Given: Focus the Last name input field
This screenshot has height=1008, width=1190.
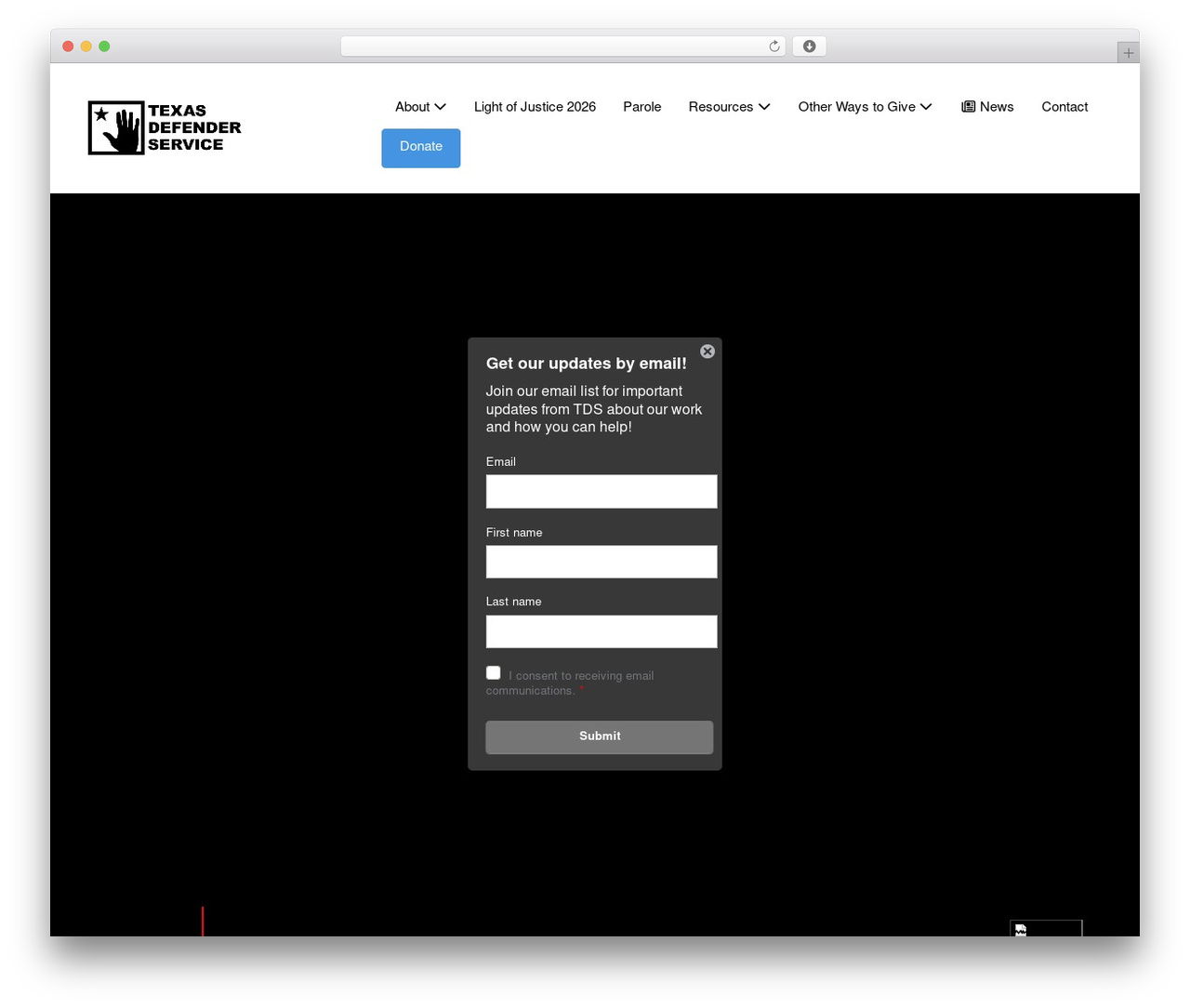Looking at the screenshot, I should (x=602, y=631).
